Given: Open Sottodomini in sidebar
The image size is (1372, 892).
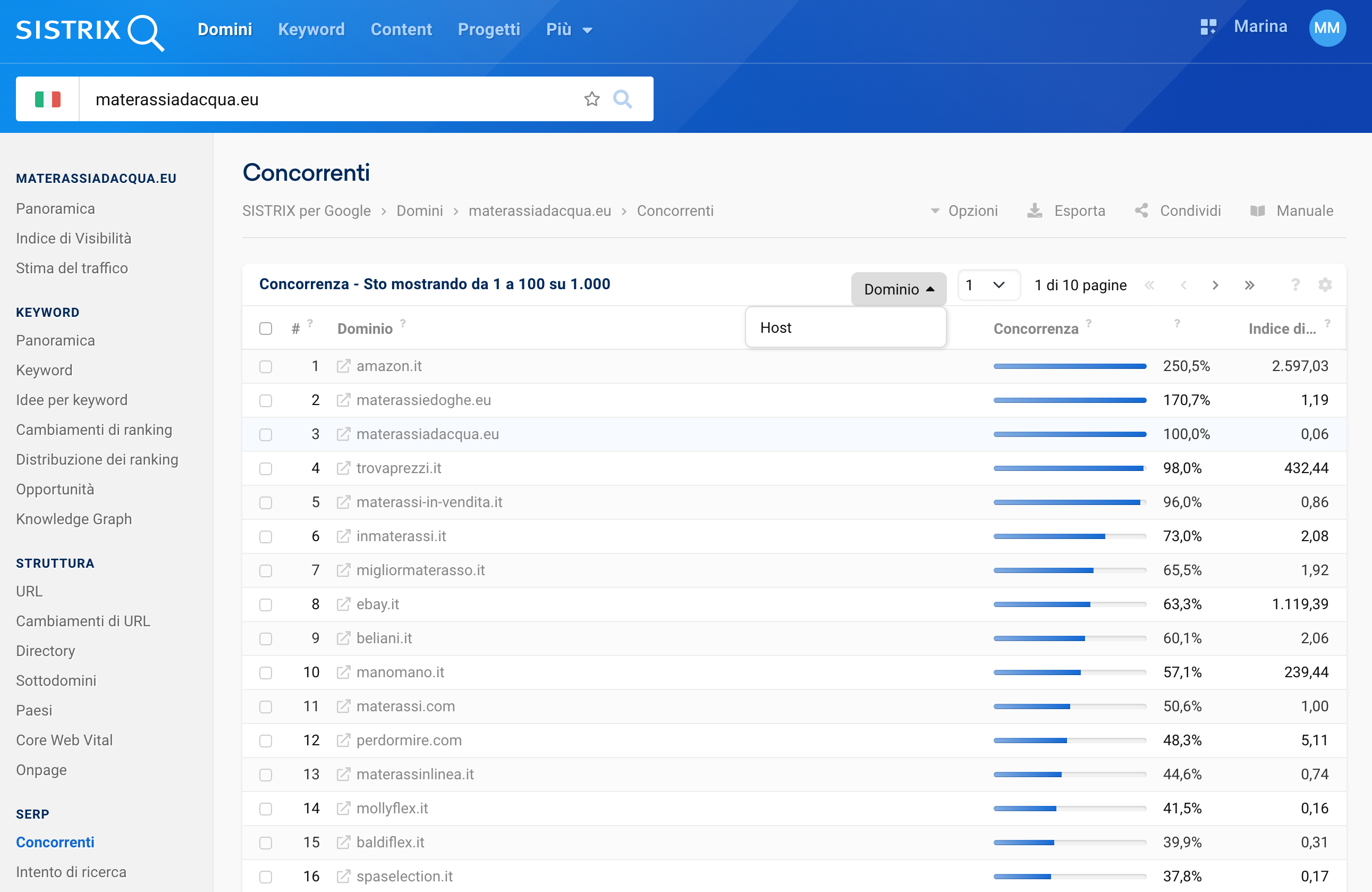Looking at the screenshot, I should point(56,680).
